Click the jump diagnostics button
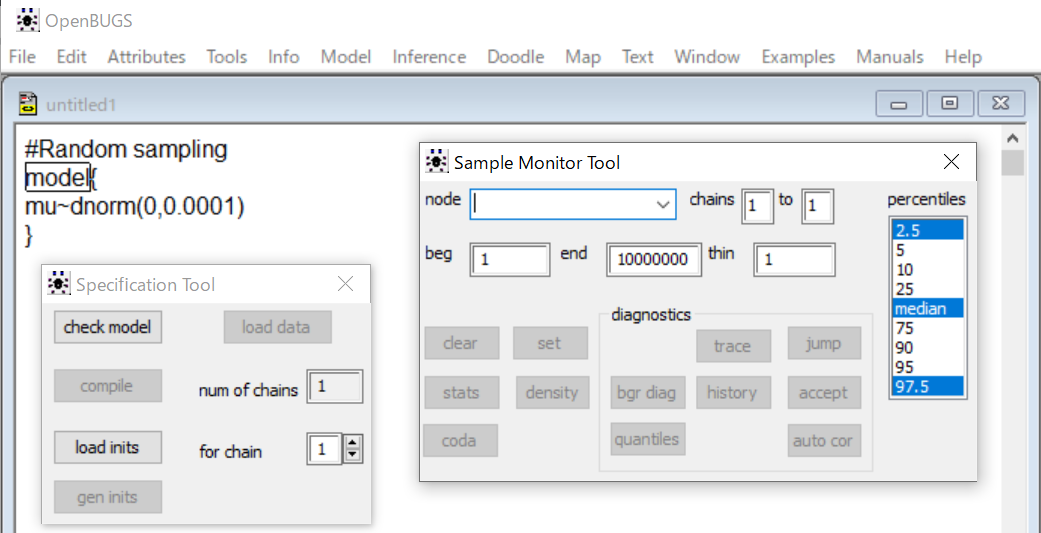Viewport: 1041px width, 533px height. [825, 343]
